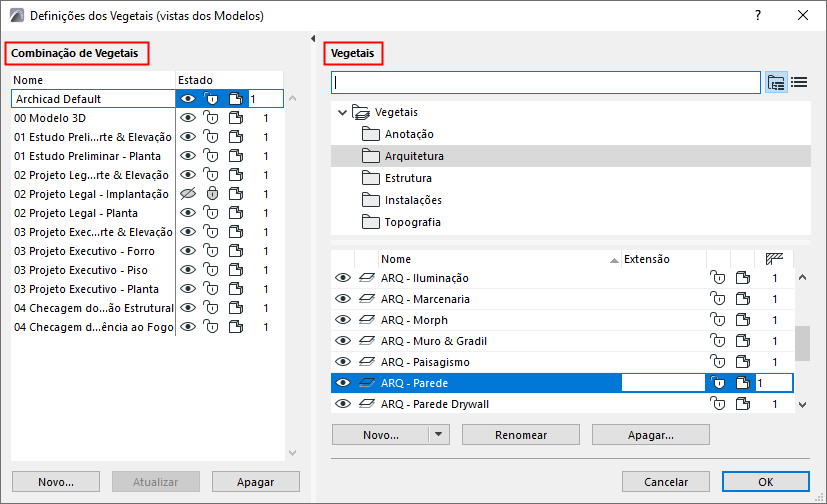Screen dimensions: 827x504
Task: Collapse the Vegetais root folder
Action: [343, 113]
